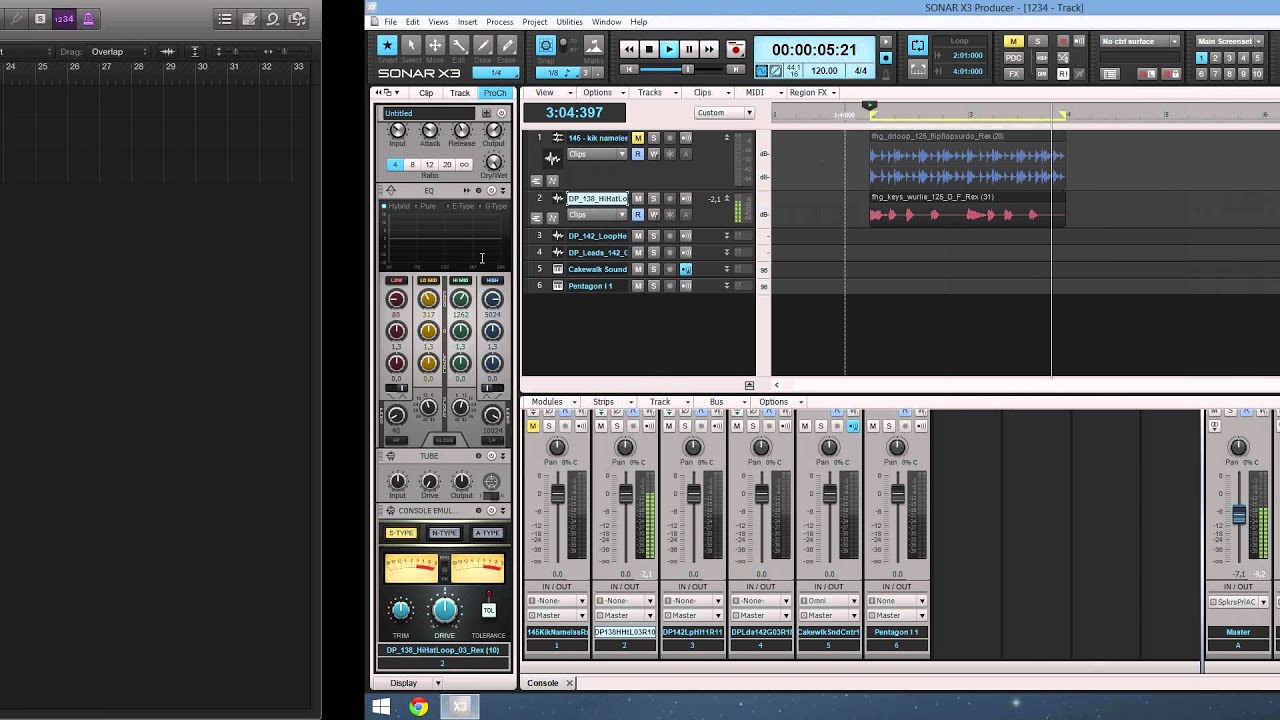Open the Process menu
This screenshot has height=720, width=1280.
point(500,22)
